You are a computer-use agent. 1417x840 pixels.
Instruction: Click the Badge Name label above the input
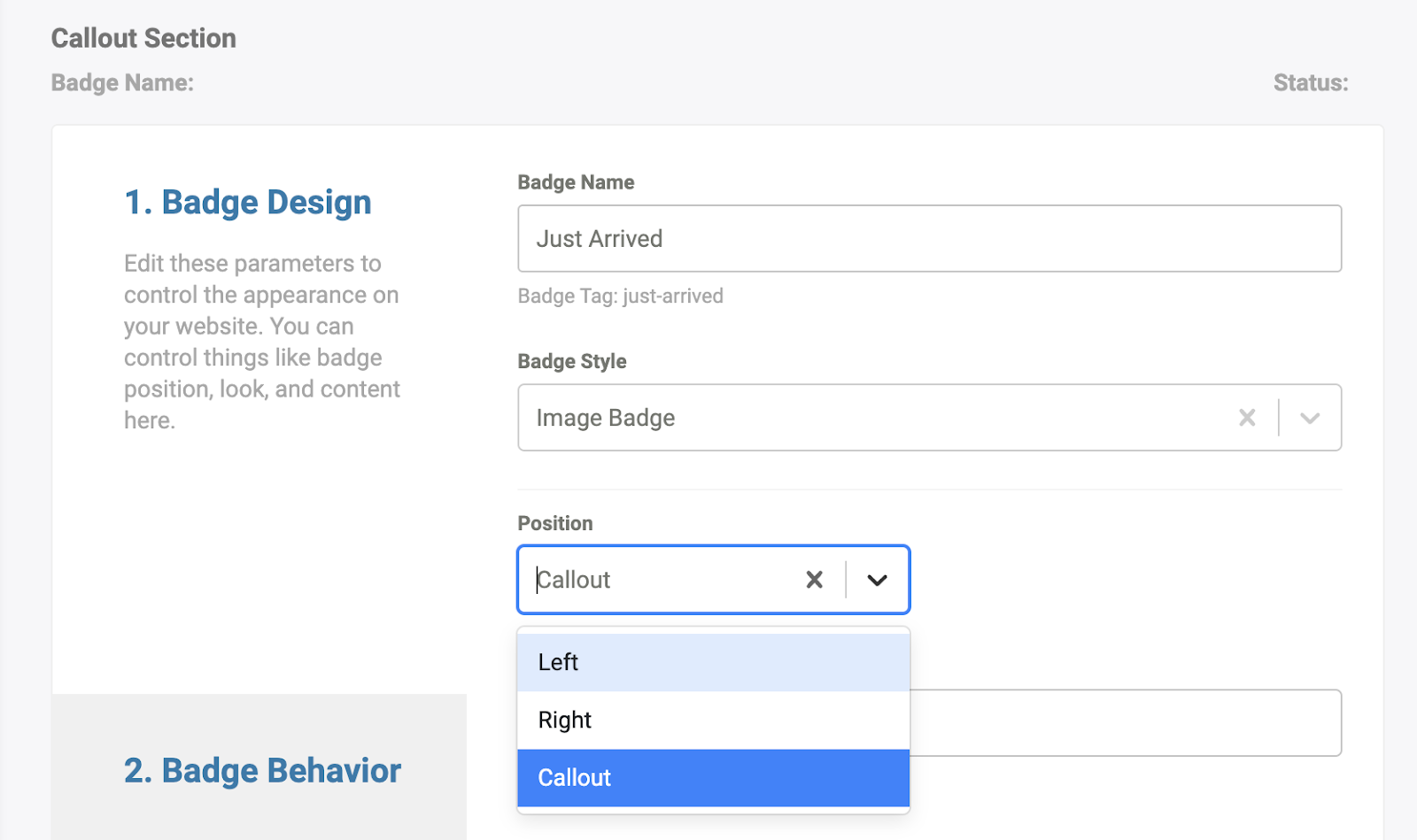[x=576, y=182]
